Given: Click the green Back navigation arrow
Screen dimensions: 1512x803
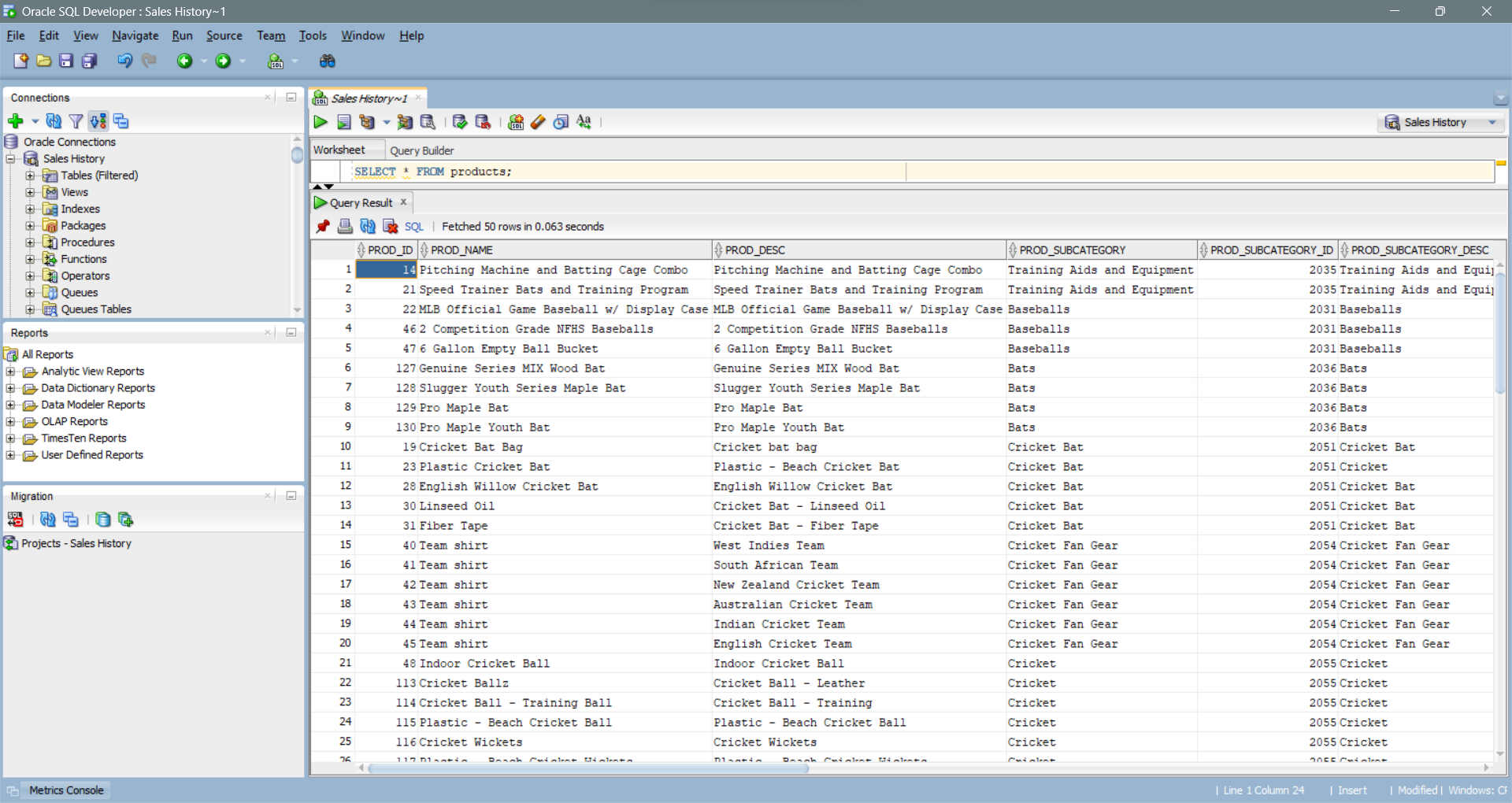Looking at the screenshot, I should click(x=184, y=61).
